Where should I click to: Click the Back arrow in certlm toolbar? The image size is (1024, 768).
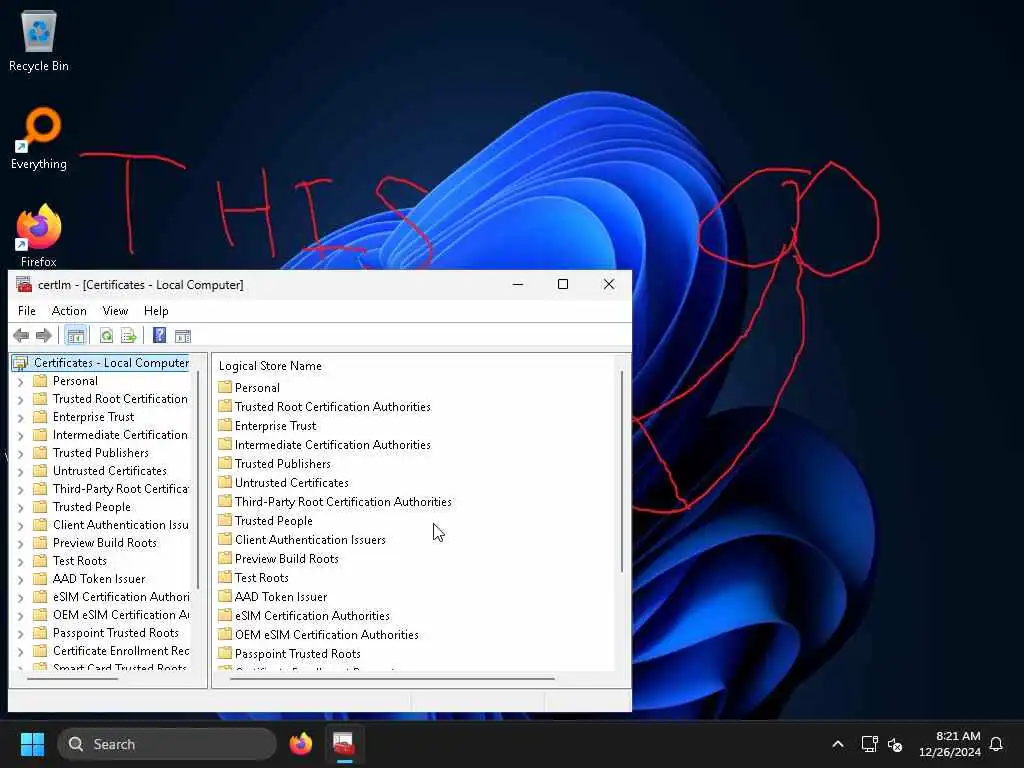pyautogui.click(x=21, y=336)
